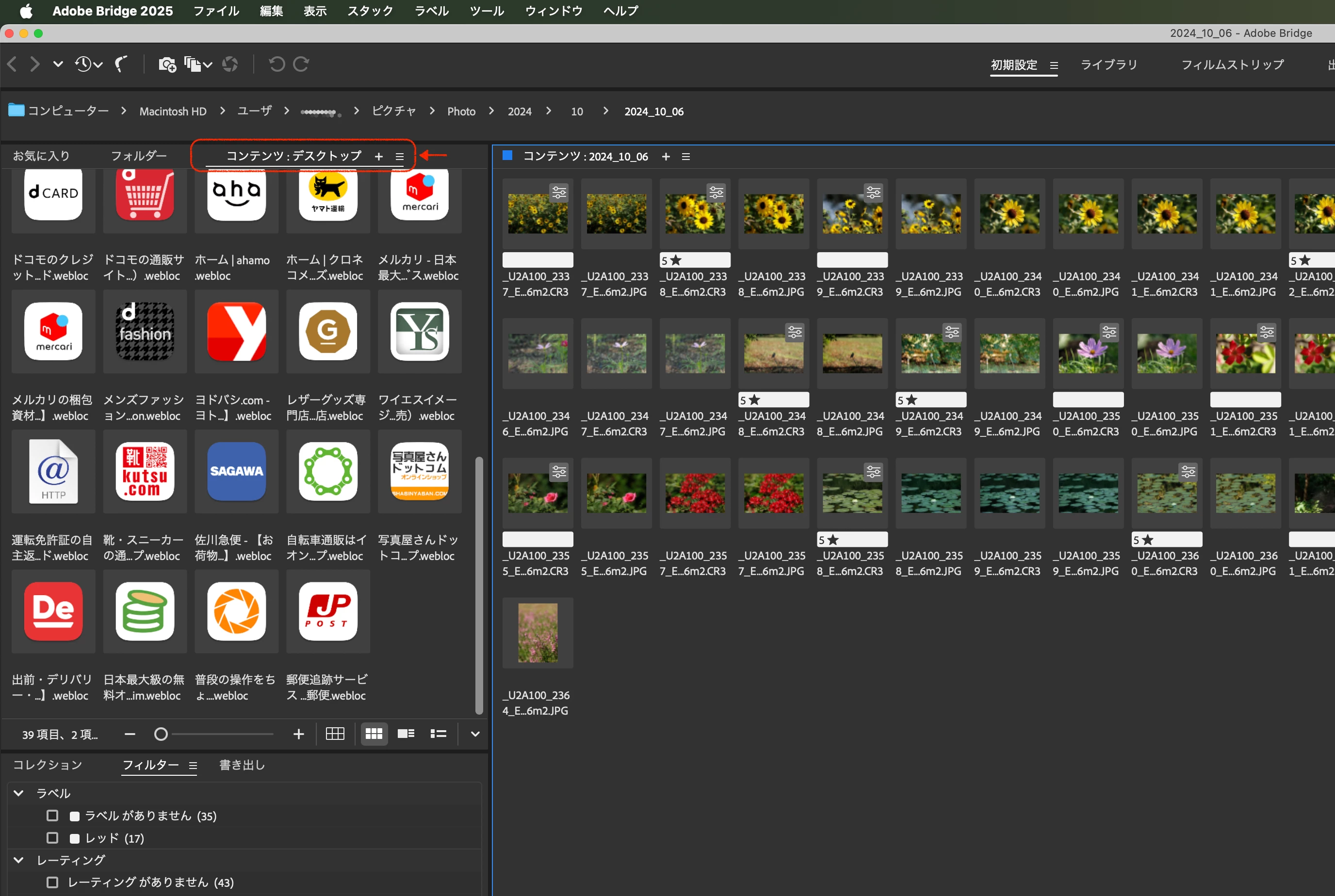The height and width of the screenshot is (896, 1335).
Task: Check the レーティング がありません filter
Action: [x=52, y=882]
